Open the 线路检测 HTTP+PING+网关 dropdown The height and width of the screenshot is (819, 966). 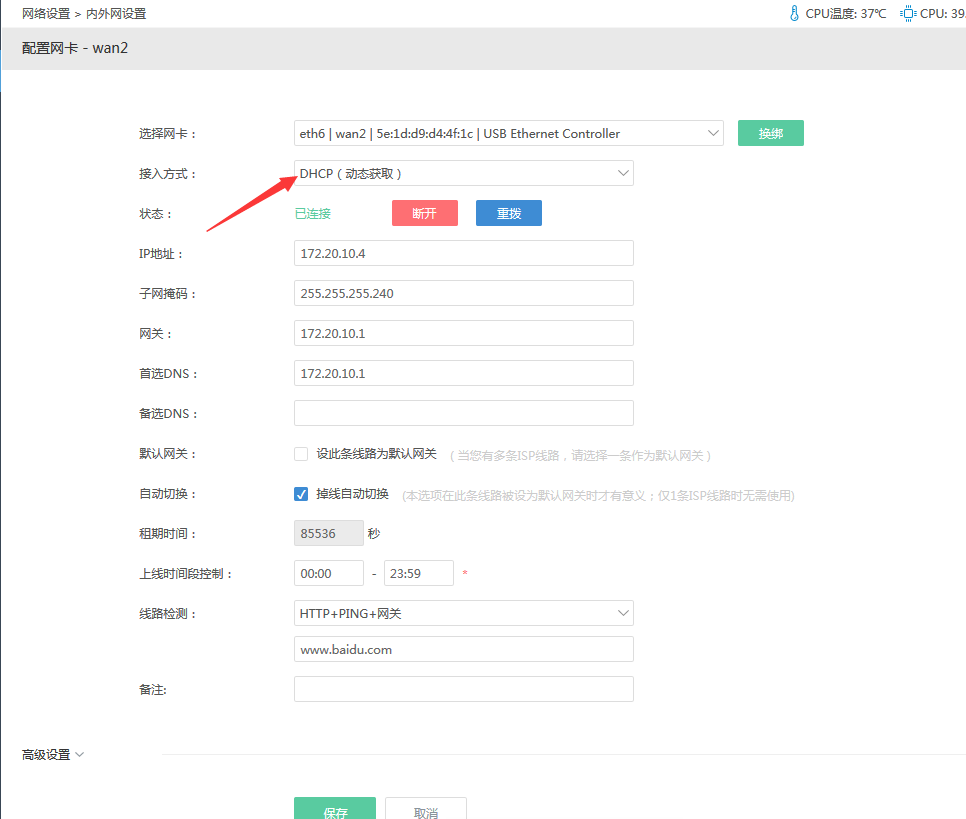click(463, 613)
